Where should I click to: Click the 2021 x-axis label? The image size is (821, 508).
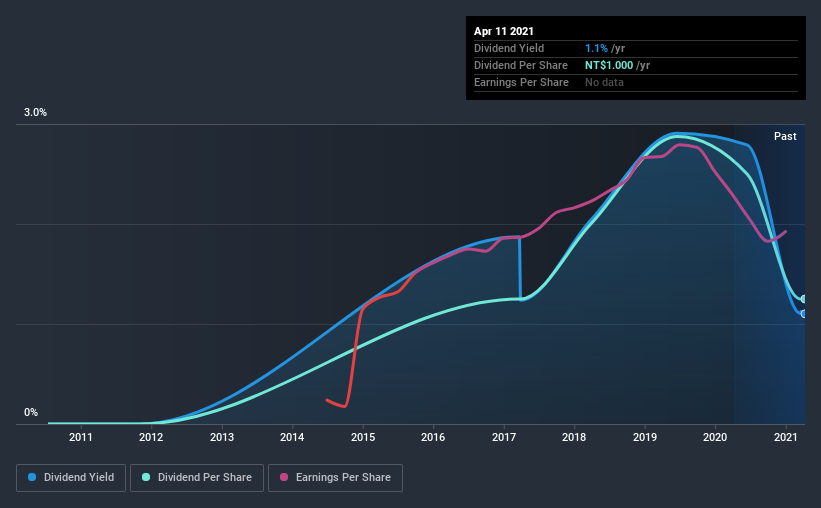[785, 437]
